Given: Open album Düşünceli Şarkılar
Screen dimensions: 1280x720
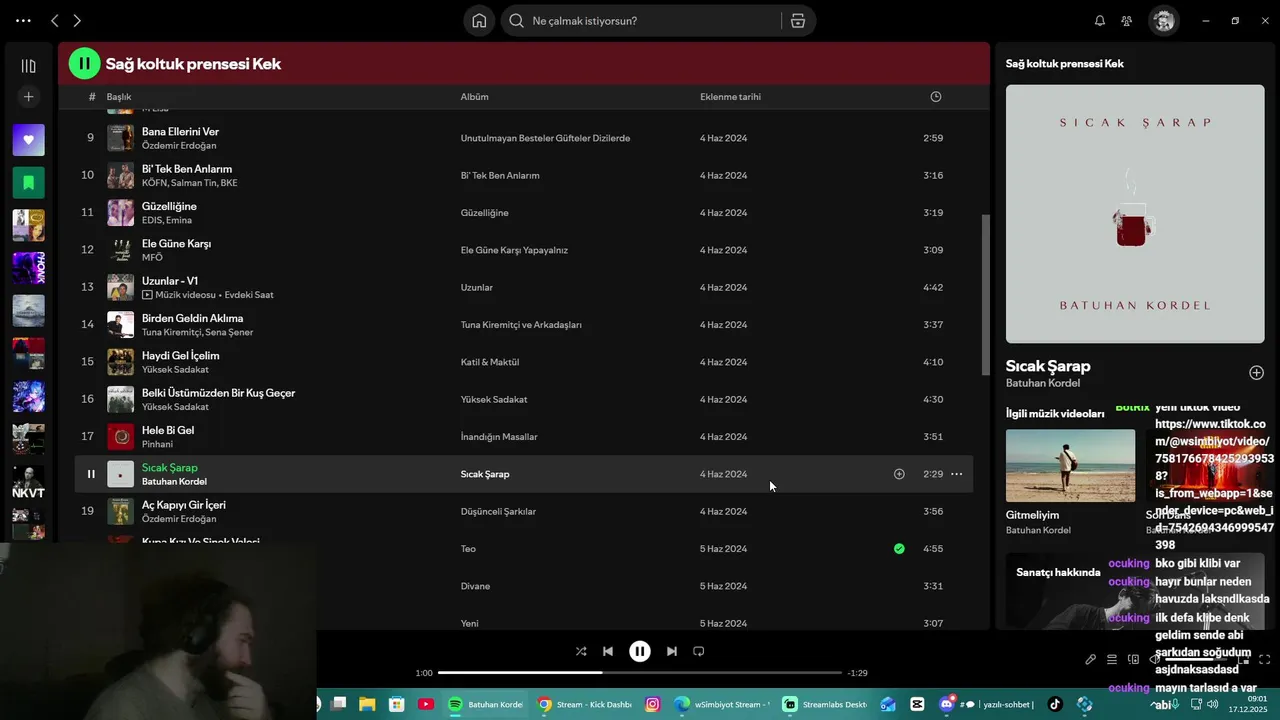Looking at the screenshot, I should pyautogui.click(x=498, y=512).
